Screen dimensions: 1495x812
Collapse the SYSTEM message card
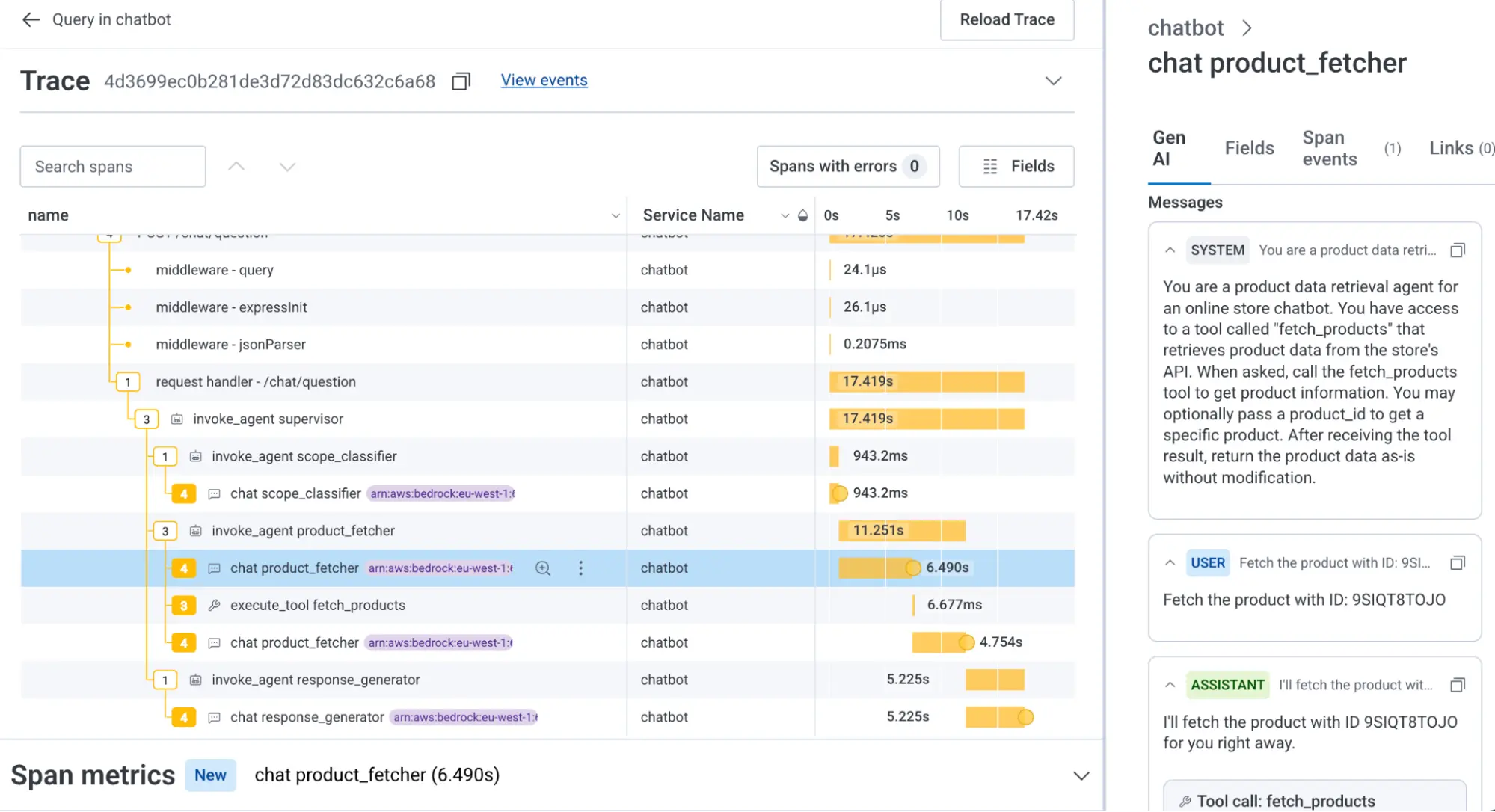[x=1169, y=250]
